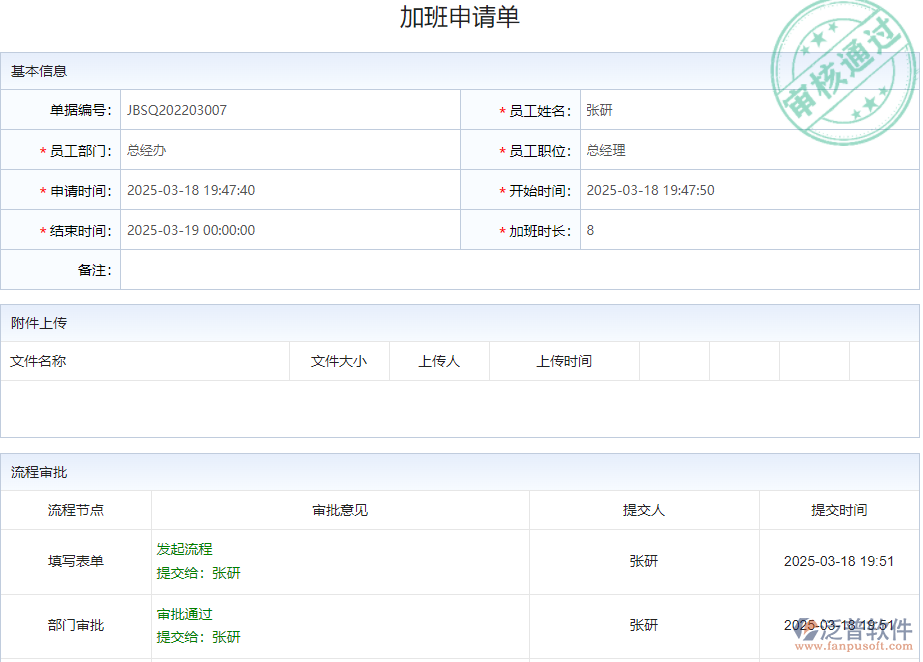Viewport: 923px width, 662px height.
Task: Click into the empty 备注 field
Action: coord(518,270)
